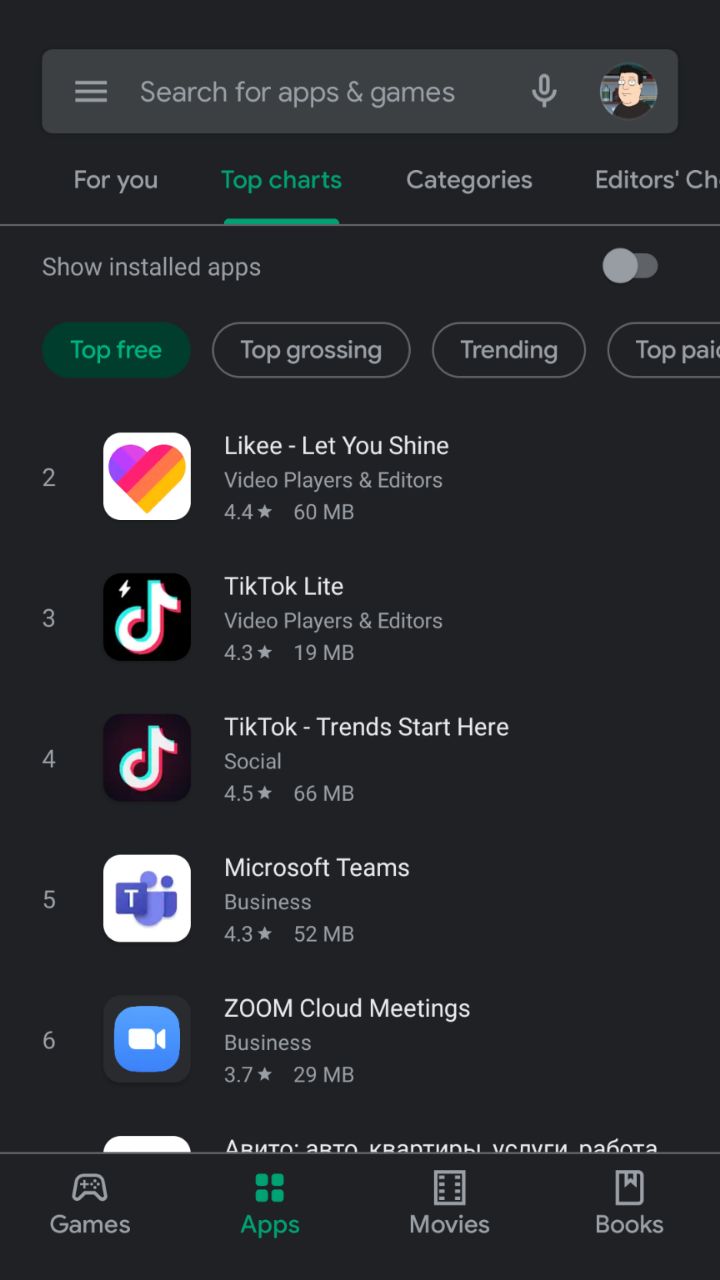Viewport: 720px width, 1280px height.
Task: Open the Editors' Choice tab
Action: [657, 180]
